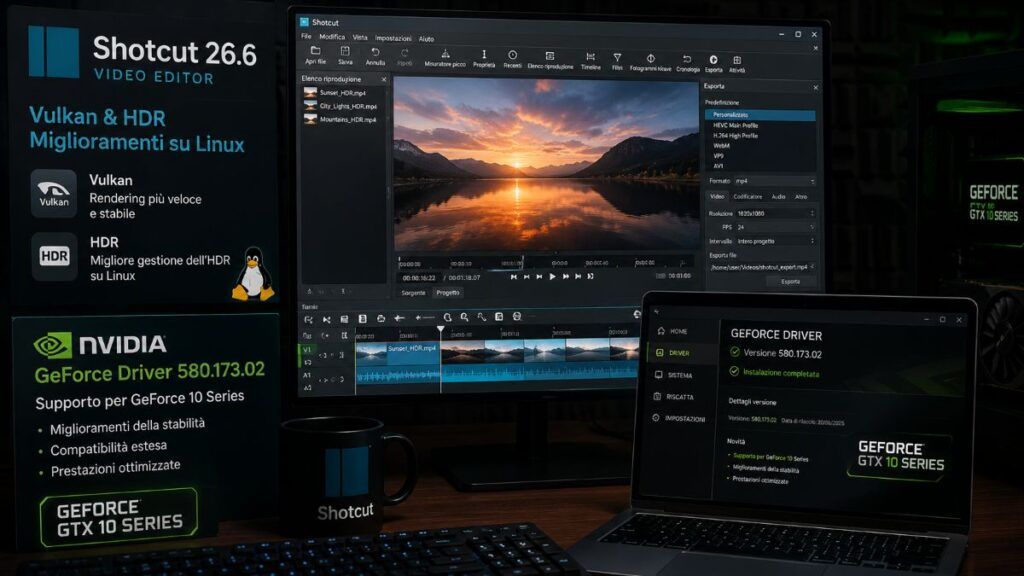This screenshot has width=1024, height=576.
Task: Click the Shotcut logo in title bar
Action: point(304,22)
